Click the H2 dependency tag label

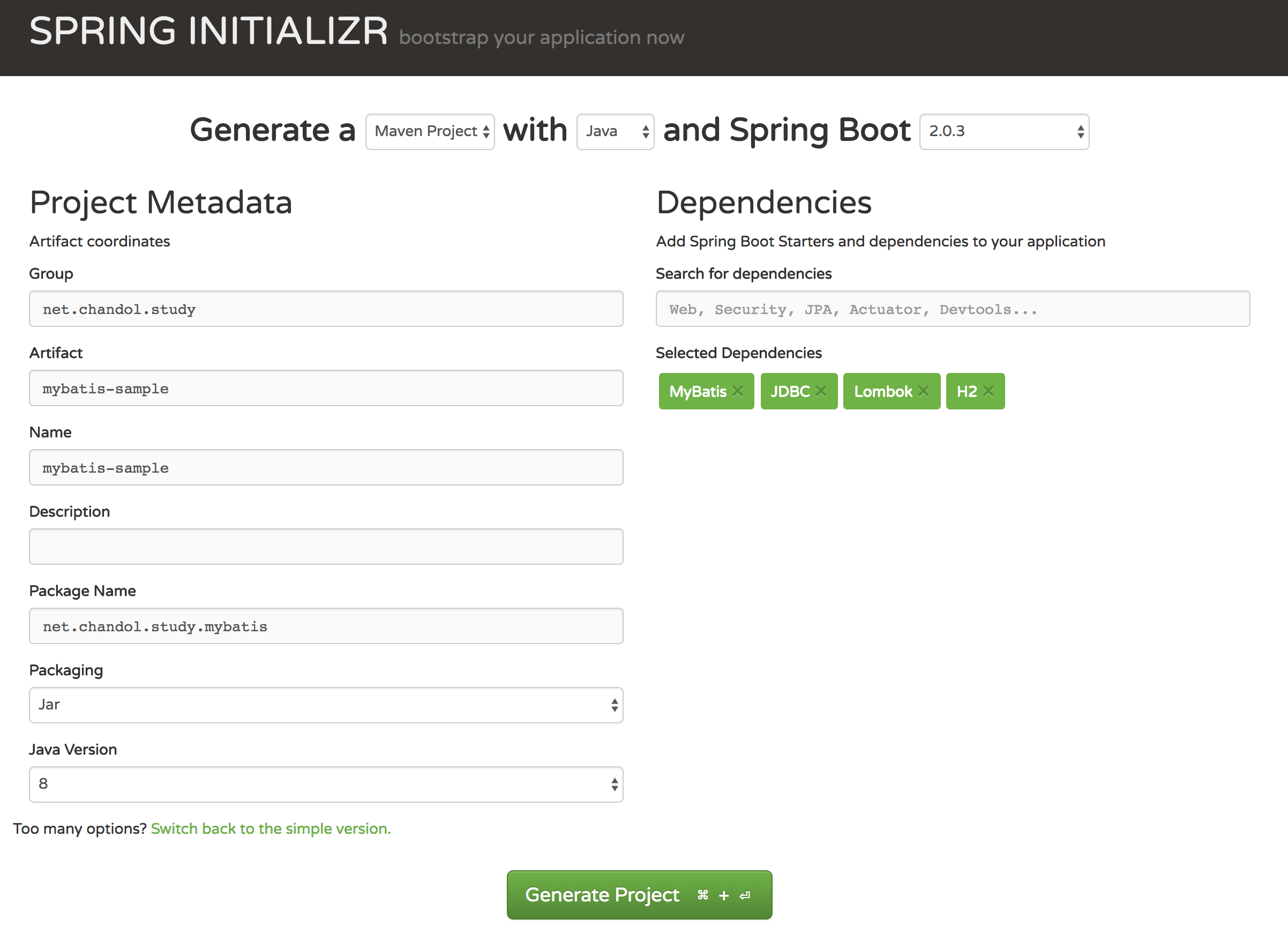pyautogui.click(x=967, y=391)
